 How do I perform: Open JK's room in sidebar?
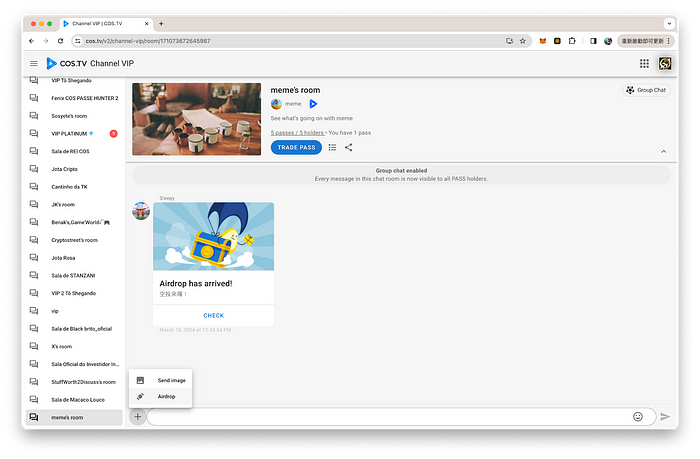click(x=74, y=204)
